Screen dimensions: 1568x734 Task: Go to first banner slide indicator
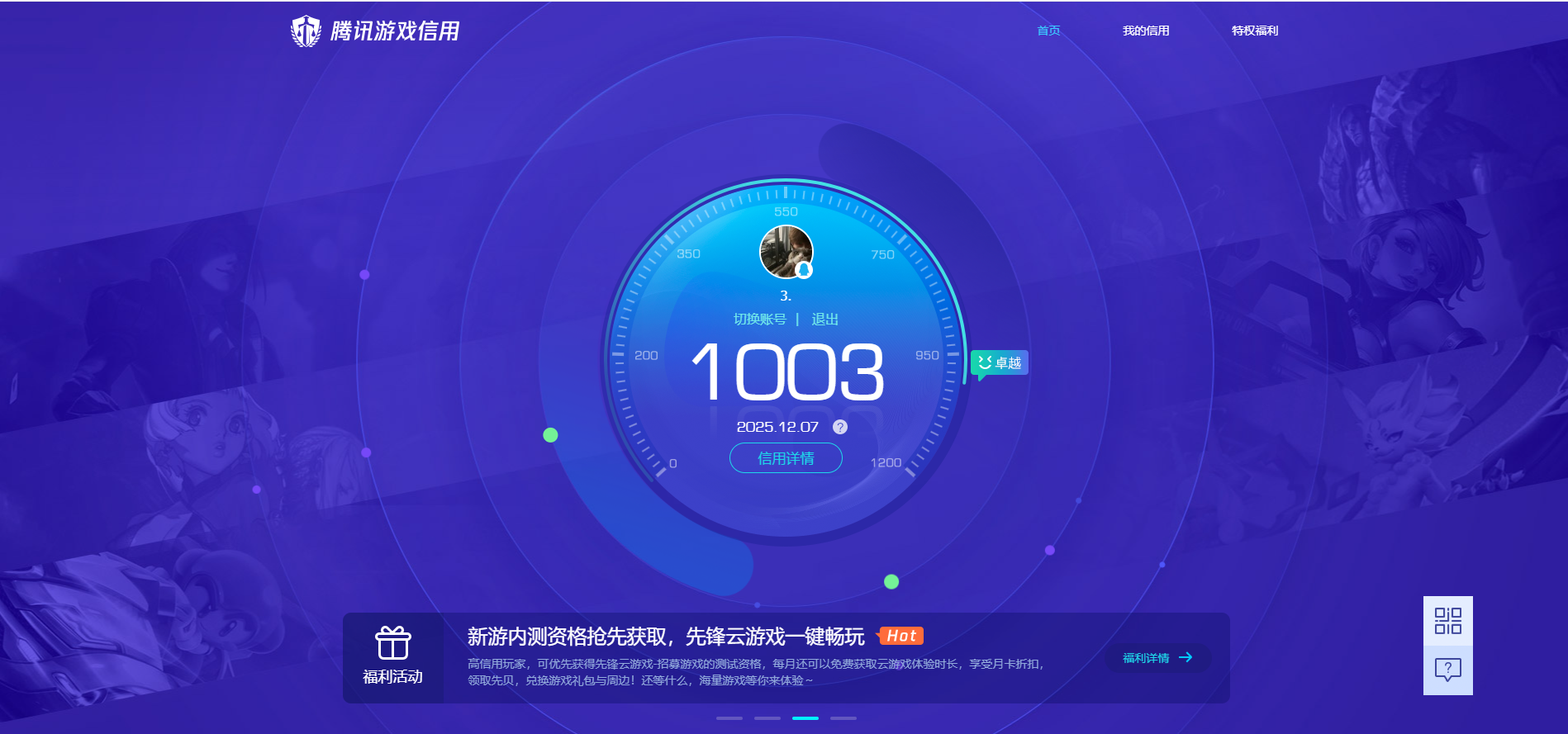(x=729, y=718)
